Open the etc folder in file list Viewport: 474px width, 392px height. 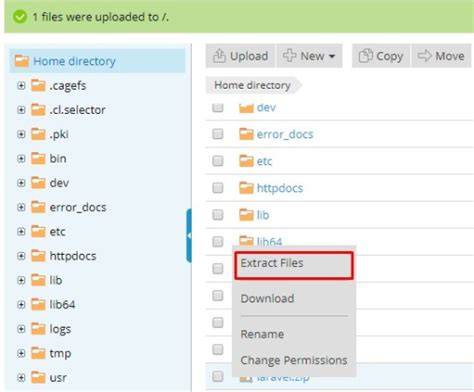point(264,161)
